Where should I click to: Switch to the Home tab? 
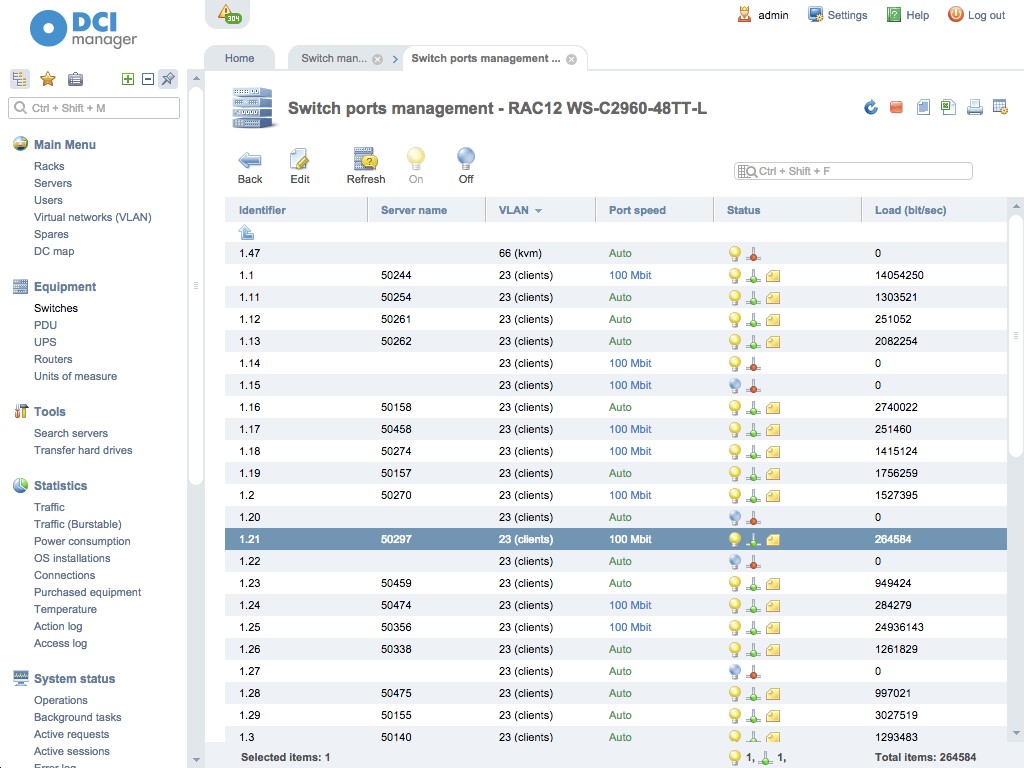click(x=239, y=58)
